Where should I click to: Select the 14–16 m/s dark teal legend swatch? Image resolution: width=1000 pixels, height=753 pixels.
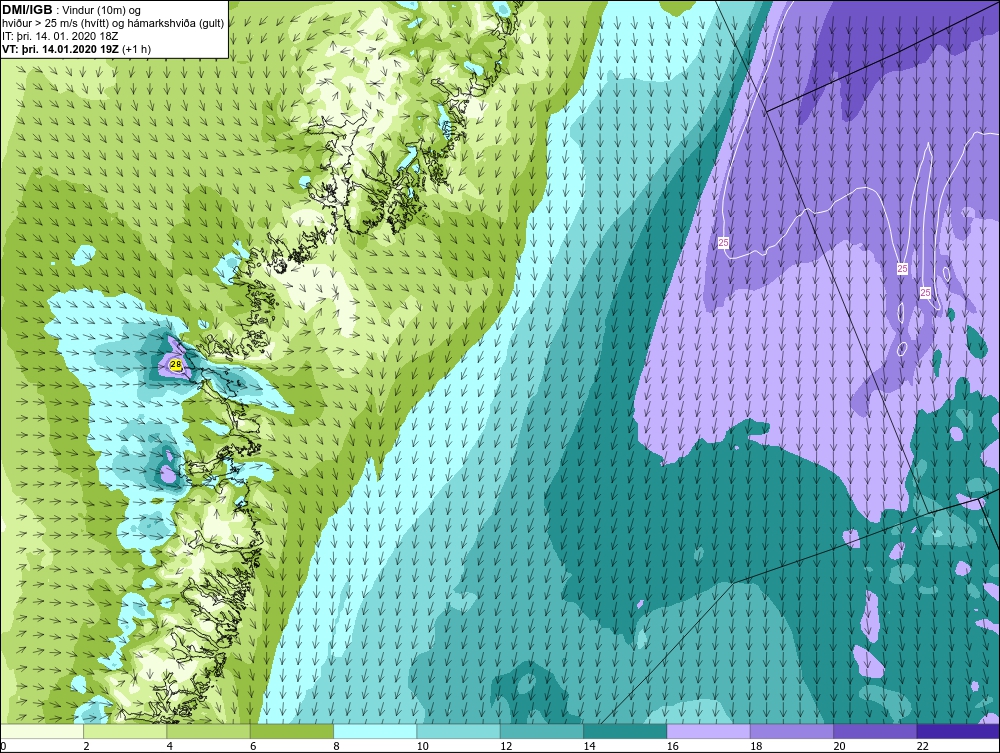[625, 731]
